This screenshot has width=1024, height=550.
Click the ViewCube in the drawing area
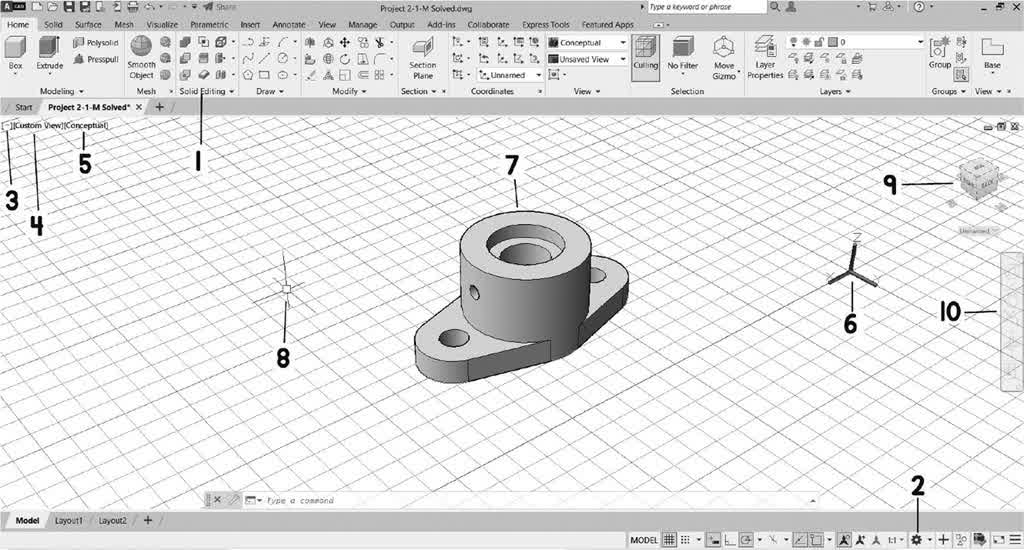tap(978, 179)
